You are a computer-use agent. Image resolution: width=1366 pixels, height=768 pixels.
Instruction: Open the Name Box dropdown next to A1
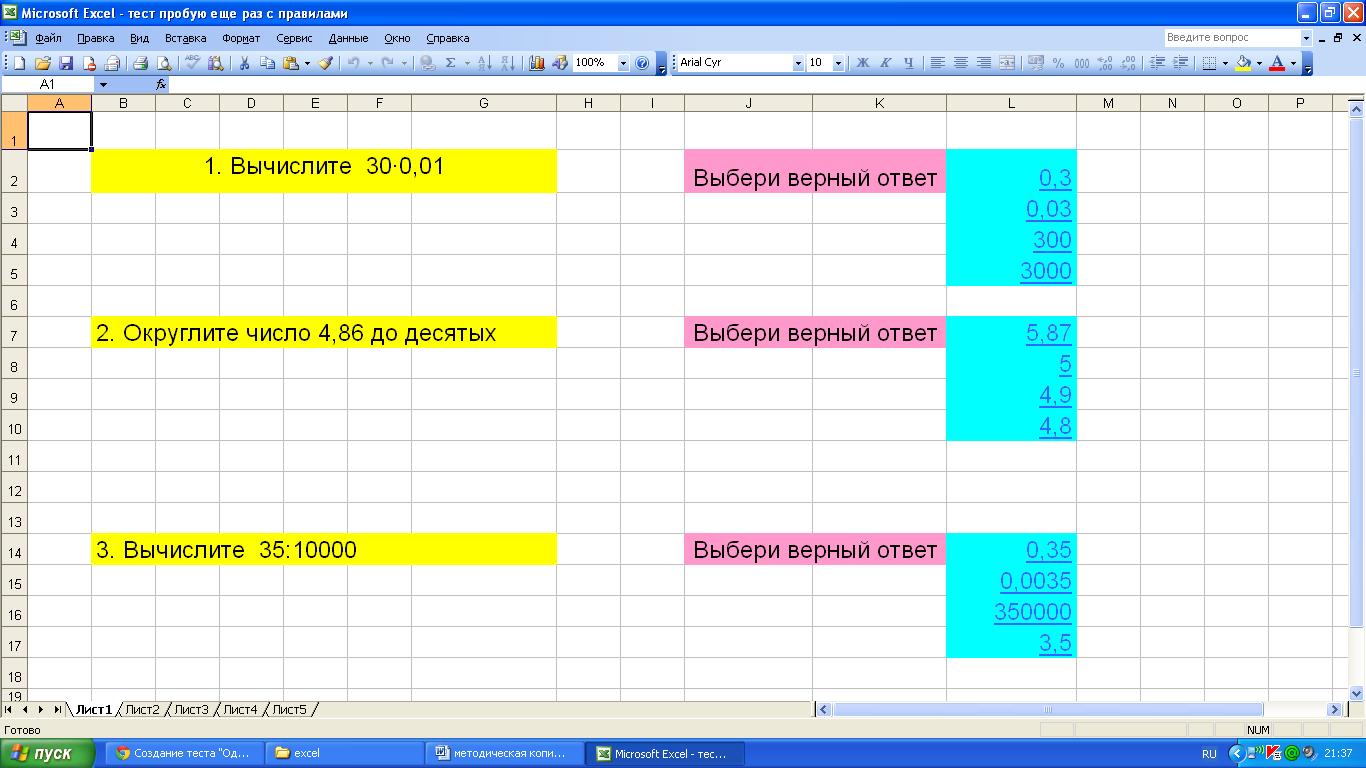[102, 85]
